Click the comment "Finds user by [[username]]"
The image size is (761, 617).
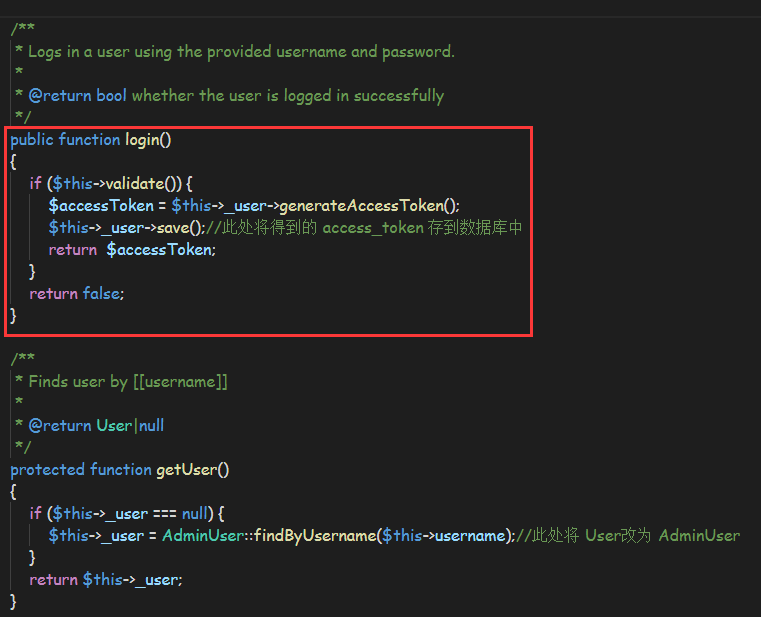click(128, 382)
